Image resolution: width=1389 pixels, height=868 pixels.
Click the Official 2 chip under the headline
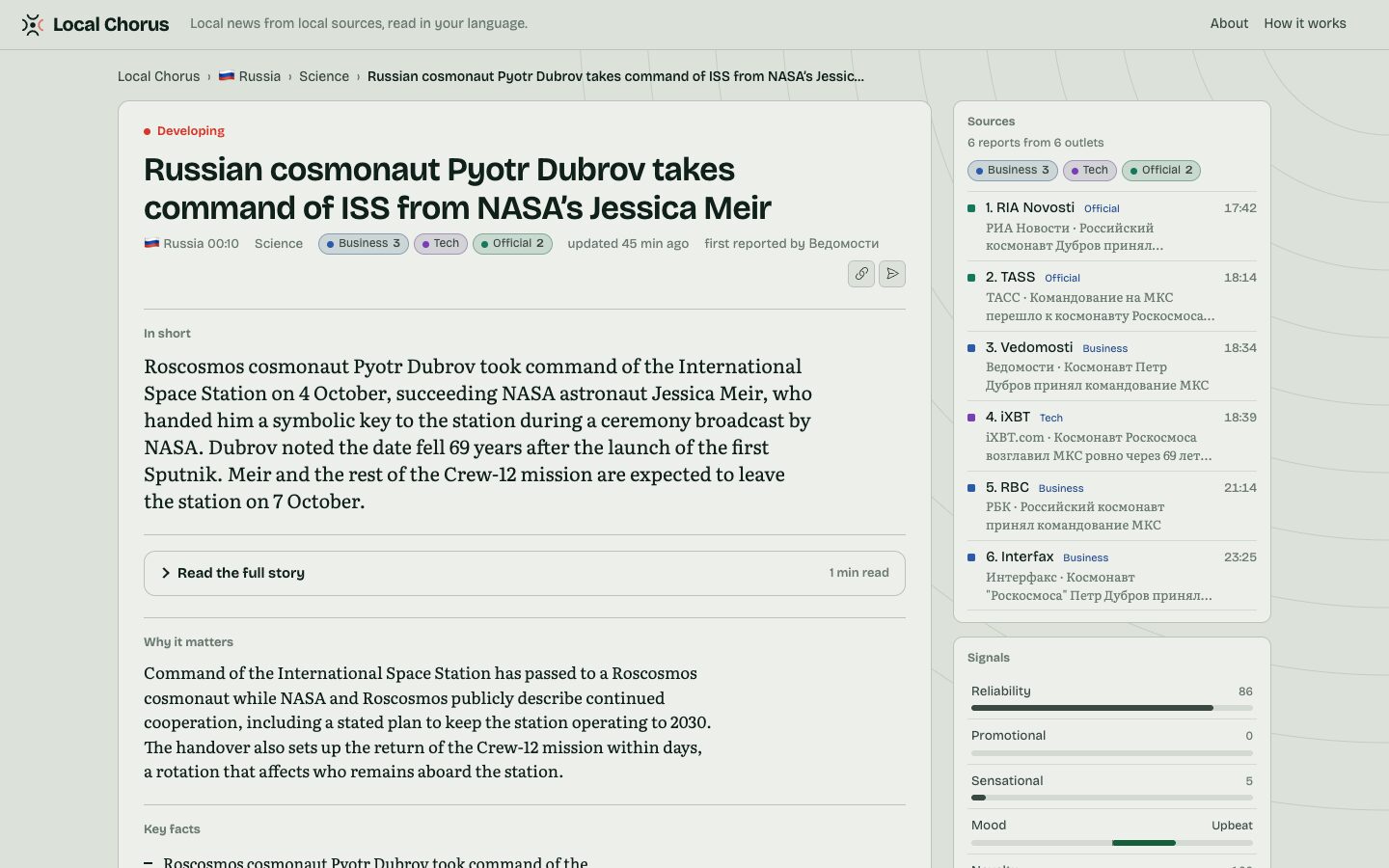click(512, 244)
